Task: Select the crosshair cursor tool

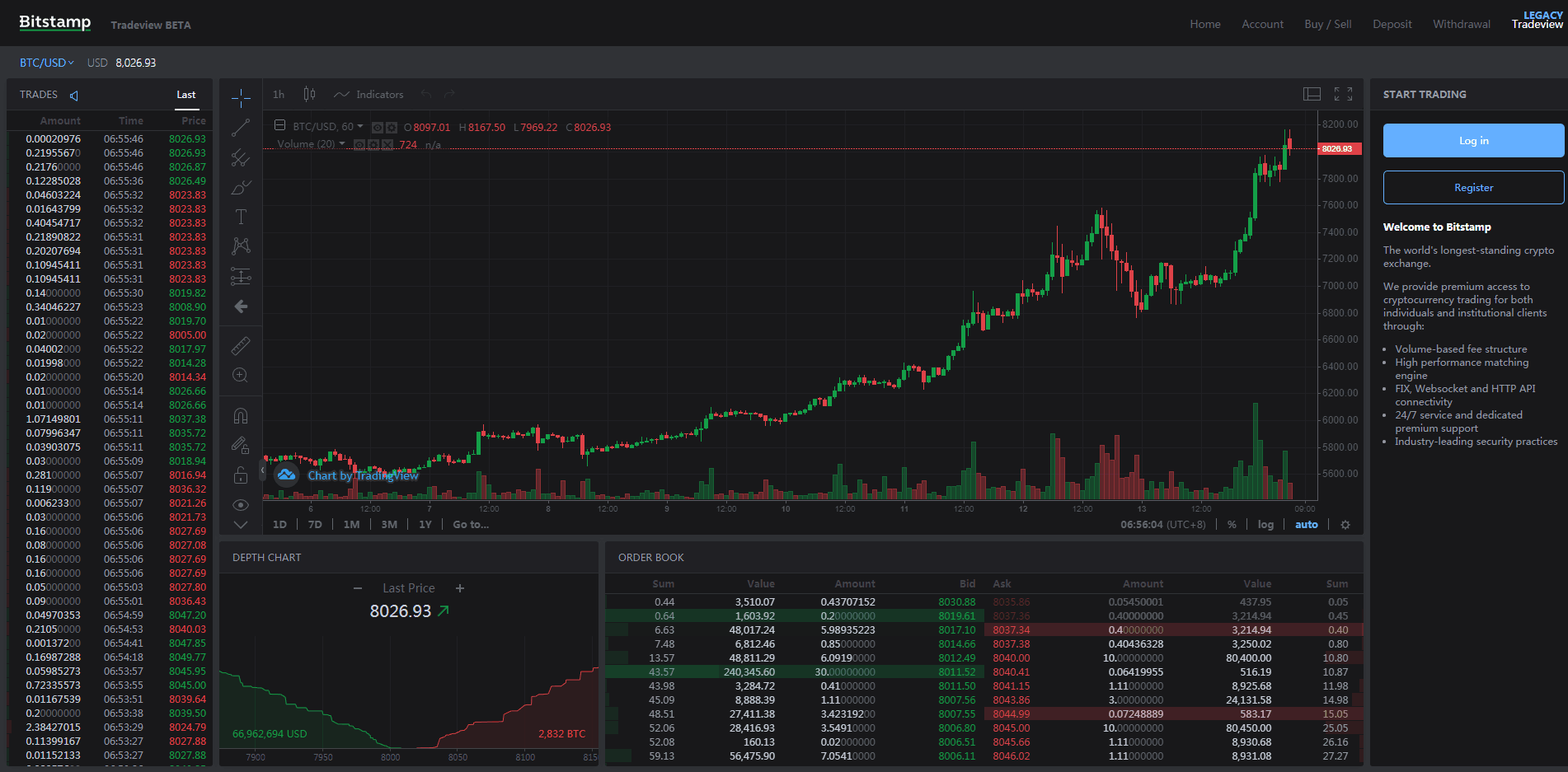Action: click(241, 98)
